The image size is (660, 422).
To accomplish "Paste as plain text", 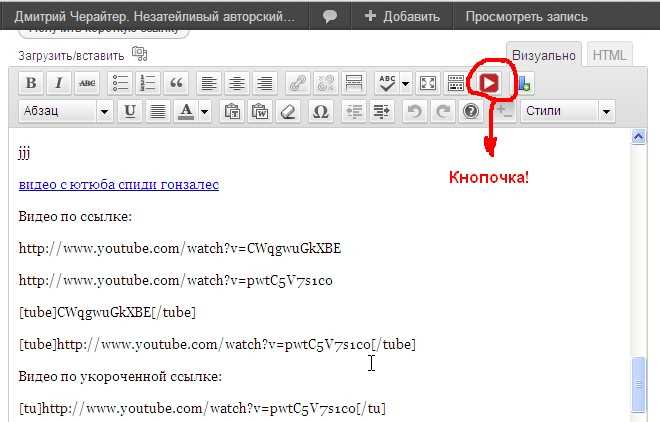I will (x=232, y=111).
